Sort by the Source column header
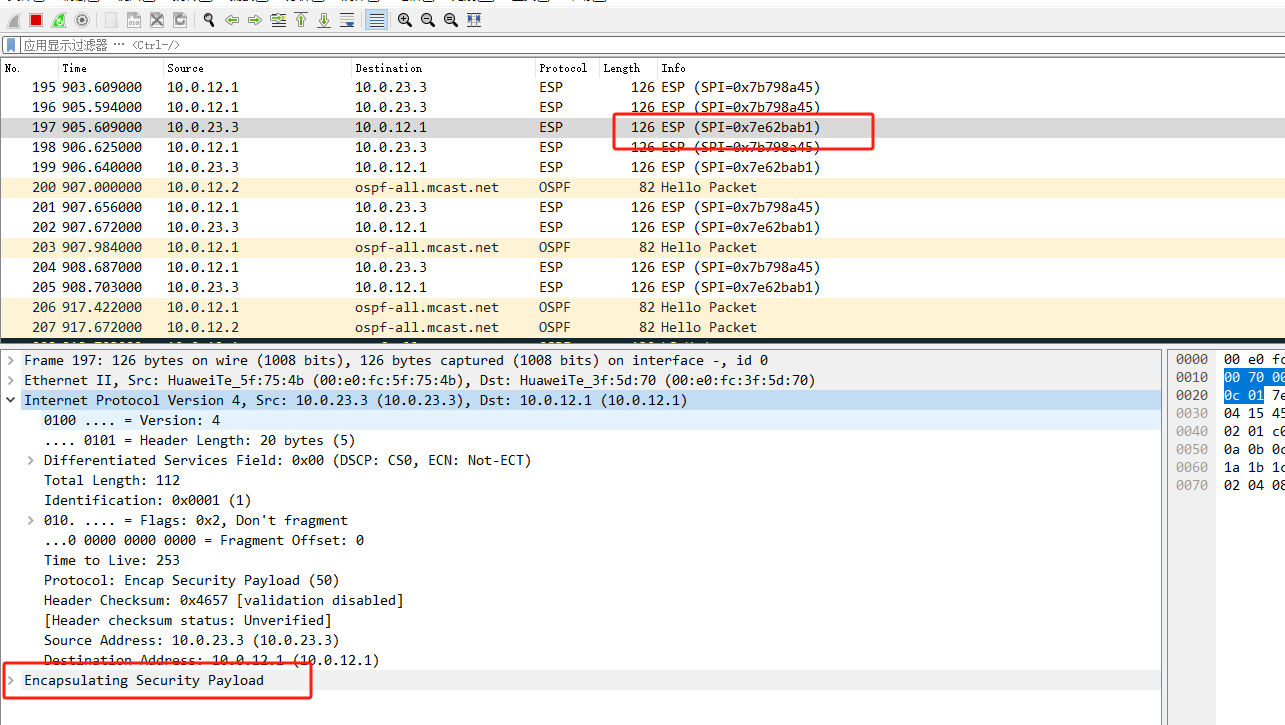 point(257,68)
